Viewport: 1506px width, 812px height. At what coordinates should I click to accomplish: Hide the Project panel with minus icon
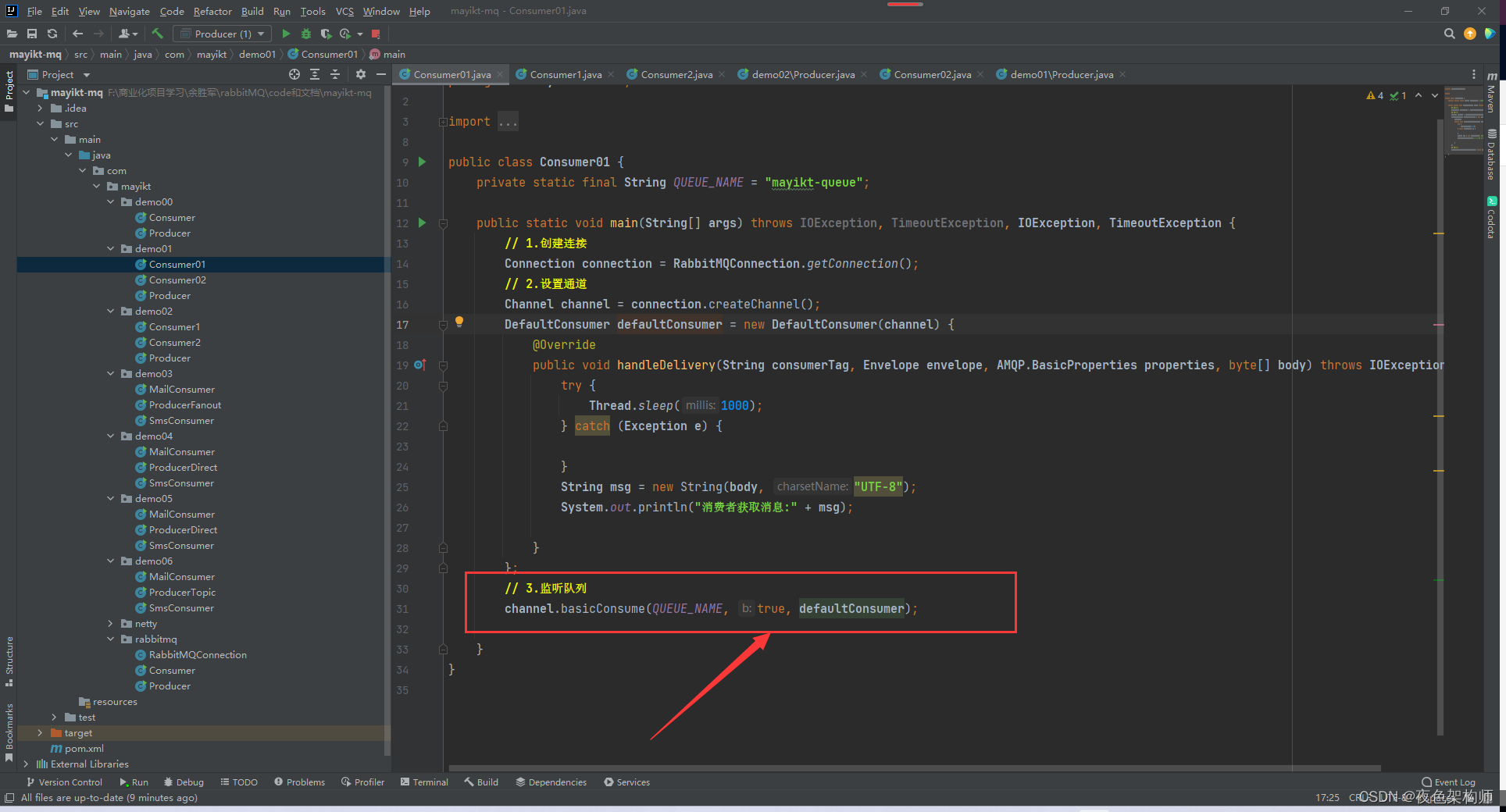[x=381, y=74]
